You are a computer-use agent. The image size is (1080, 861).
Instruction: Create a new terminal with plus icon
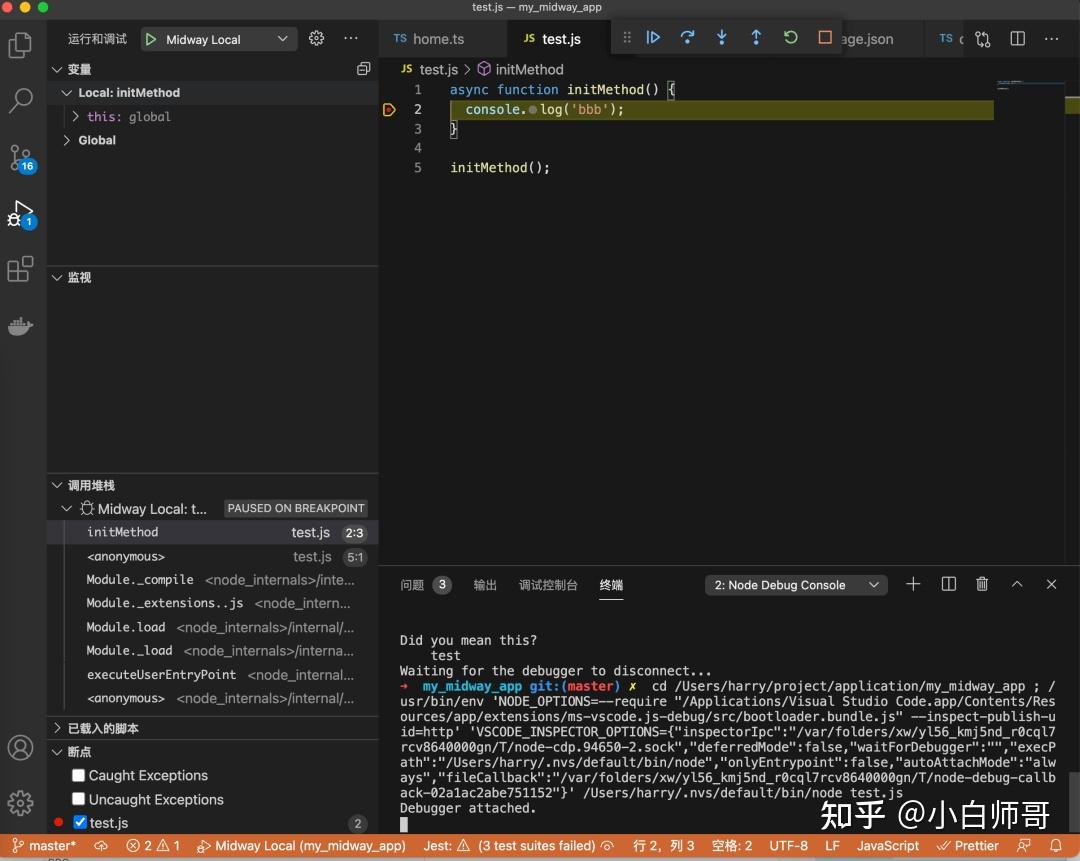913,584
